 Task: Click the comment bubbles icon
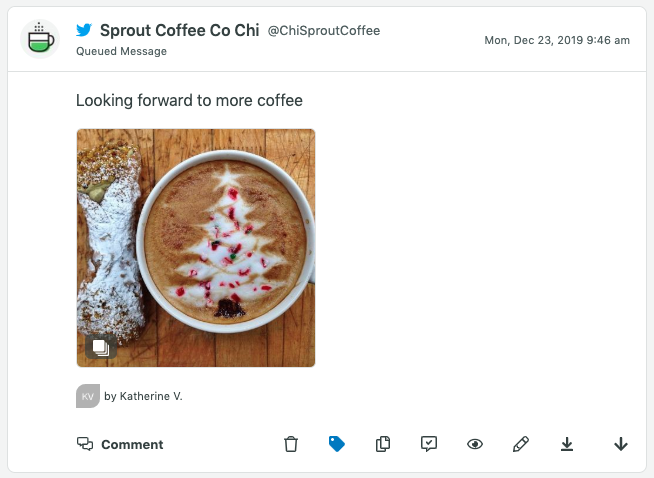[x=85, y=444]
